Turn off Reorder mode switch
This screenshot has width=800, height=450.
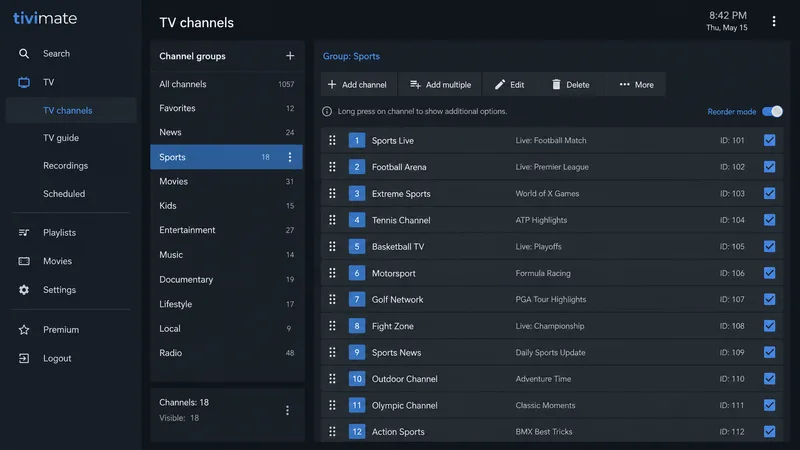(x=772, y=111)
